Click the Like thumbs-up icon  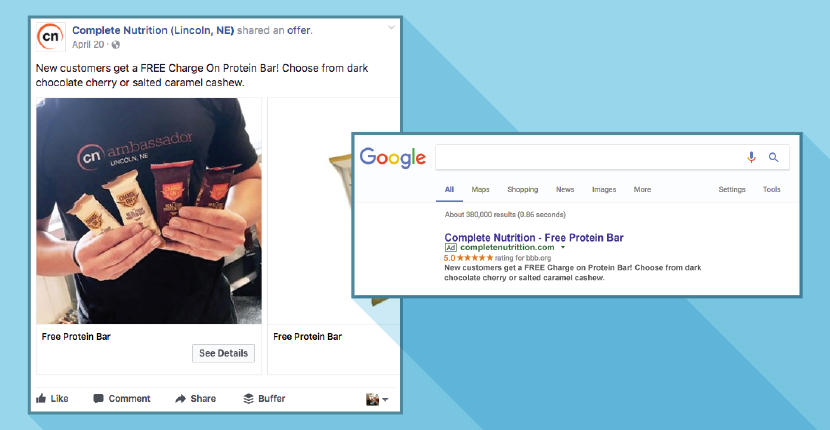(41, 399)
